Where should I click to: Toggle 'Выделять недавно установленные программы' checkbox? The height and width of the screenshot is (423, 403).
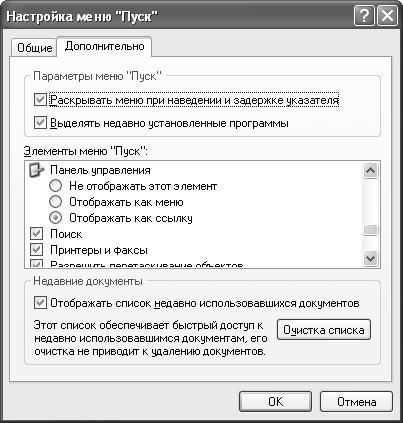click(x=40, y=123)
